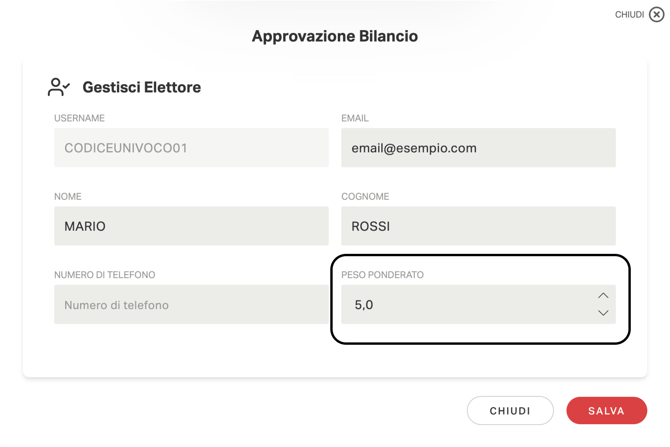Select the Numero di telefono input field
Image resolution: width=670 pixels, height=447 pixels.
click(191, 305)
